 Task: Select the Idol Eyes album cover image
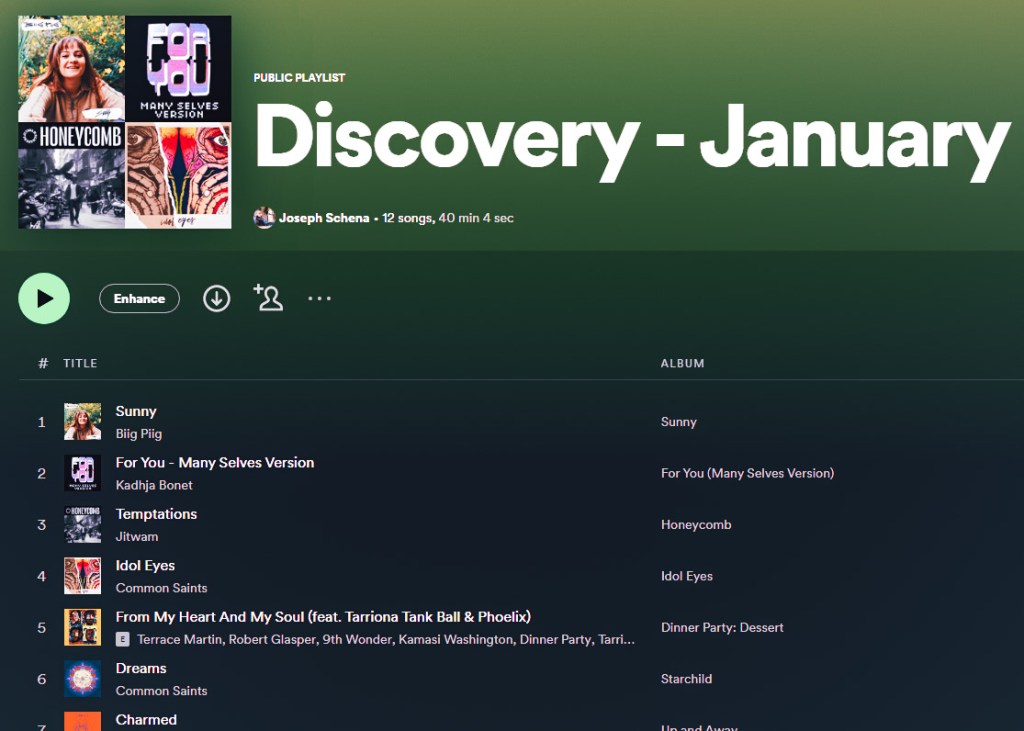coord(82,576)
